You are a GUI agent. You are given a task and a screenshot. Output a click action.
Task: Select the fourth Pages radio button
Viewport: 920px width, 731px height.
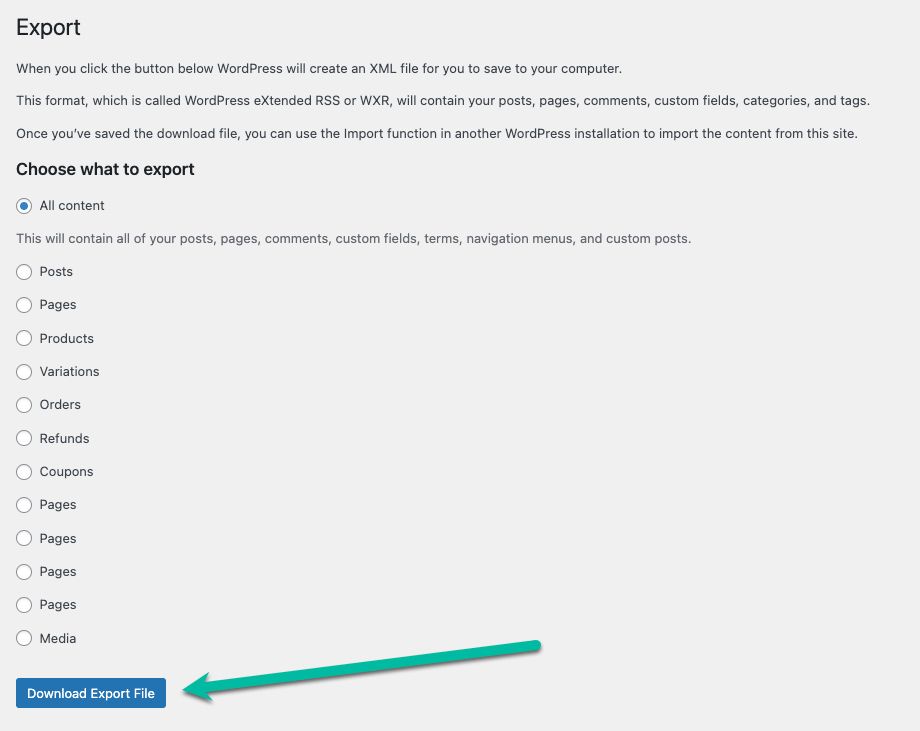(x=23, y=571)
